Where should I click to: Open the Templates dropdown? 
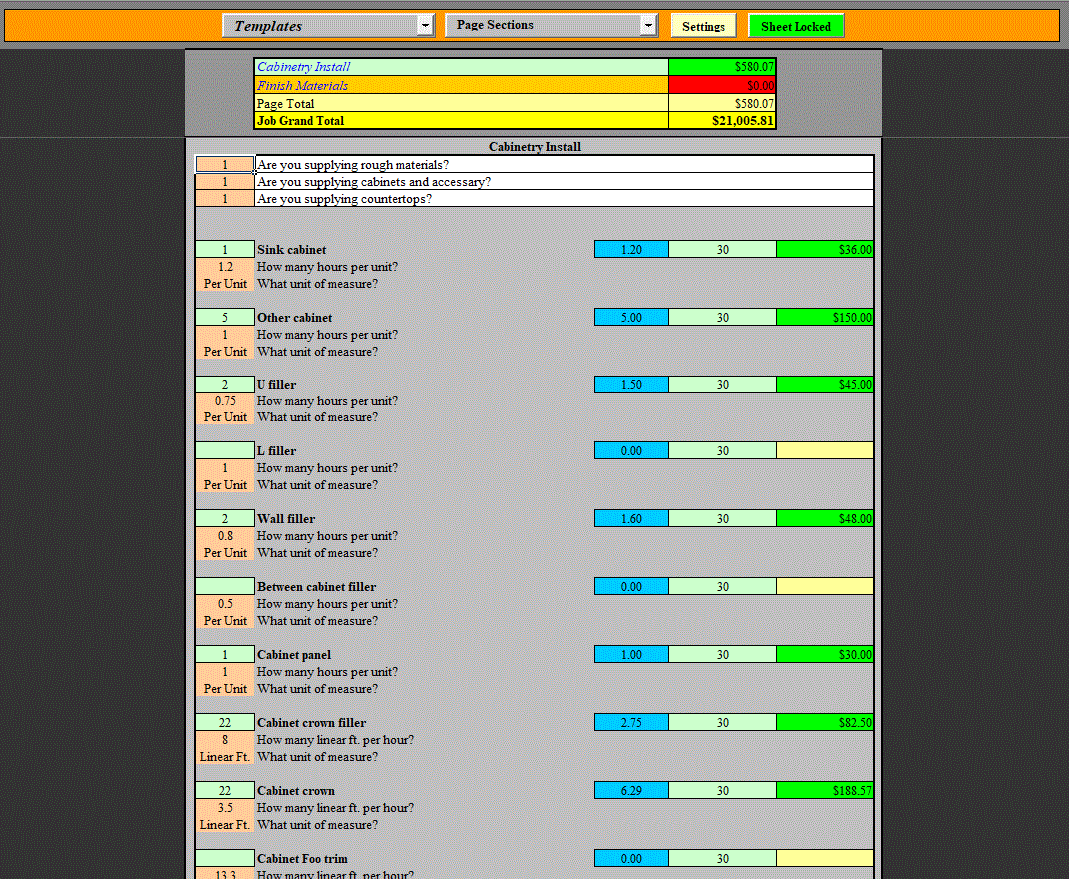point(320,25)
